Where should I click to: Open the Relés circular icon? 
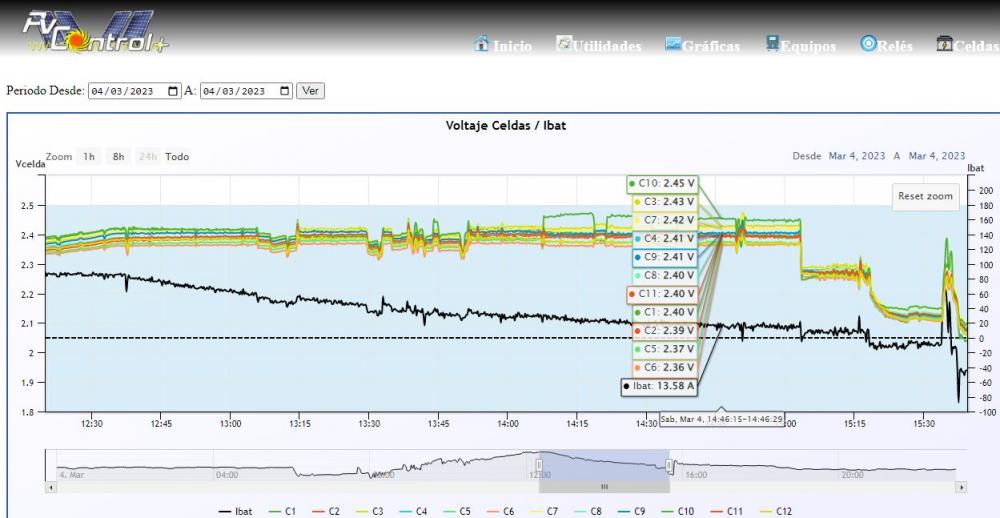[868, 43]
